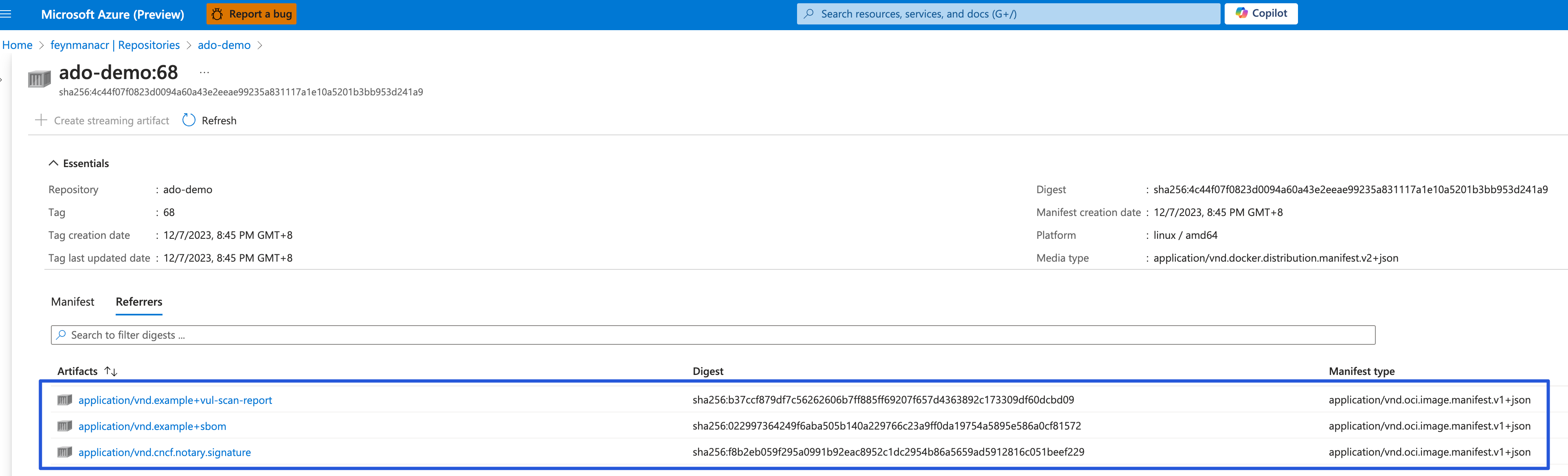Switch to the Manifest tab
The width and height of the screenshot is (1568, 476).
coord(72,302)
